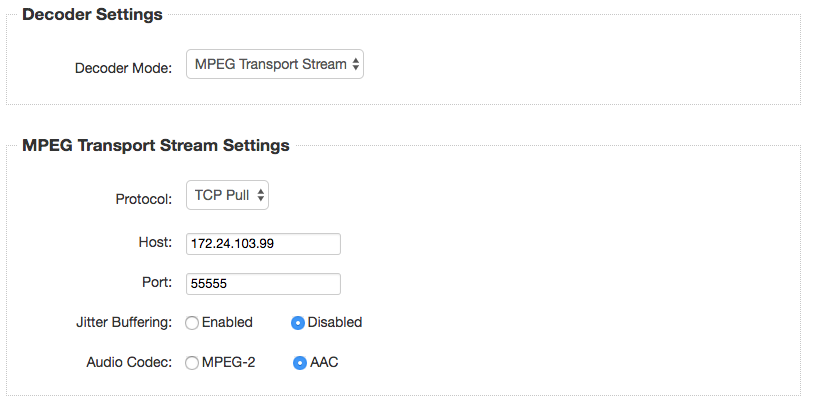The height and width of the screenshot is (410, 817).
Task: Choose the AAC radio circle for Audio Codec
Action: click(x=299, y=363)
